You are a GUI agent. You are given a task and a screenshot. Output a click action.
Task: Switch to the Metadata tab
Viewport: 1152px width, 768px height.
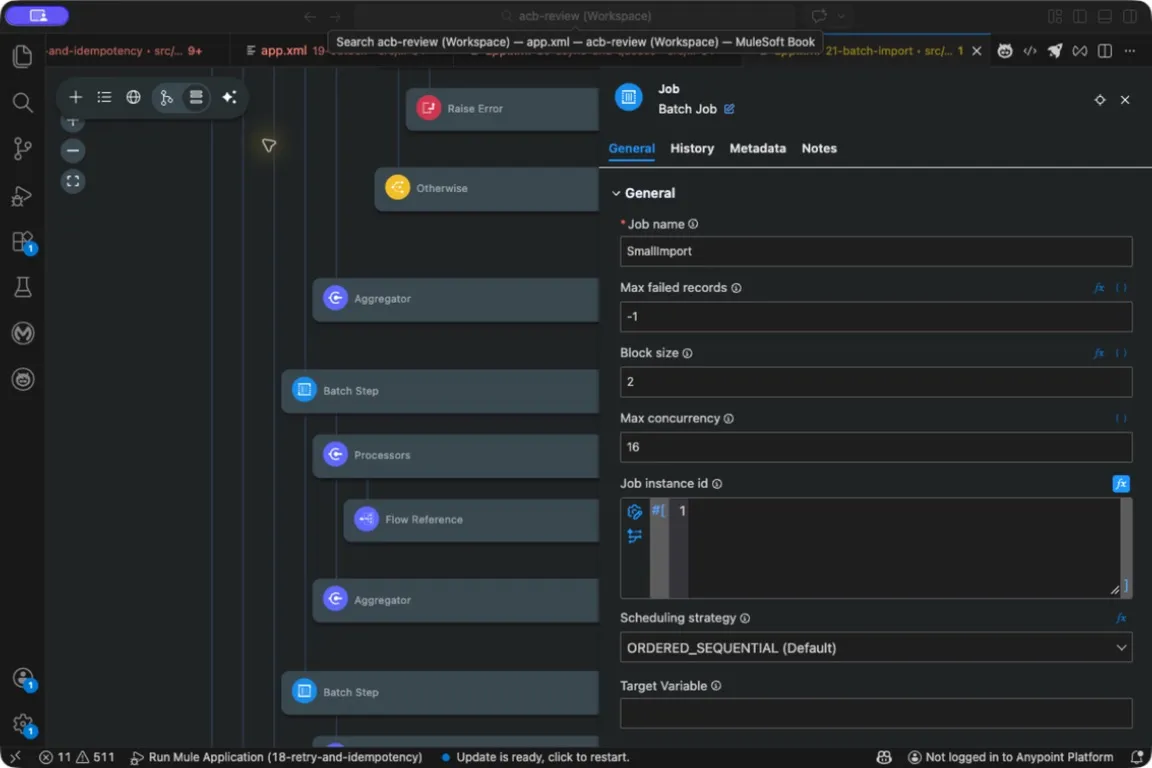tap(757, 148)
